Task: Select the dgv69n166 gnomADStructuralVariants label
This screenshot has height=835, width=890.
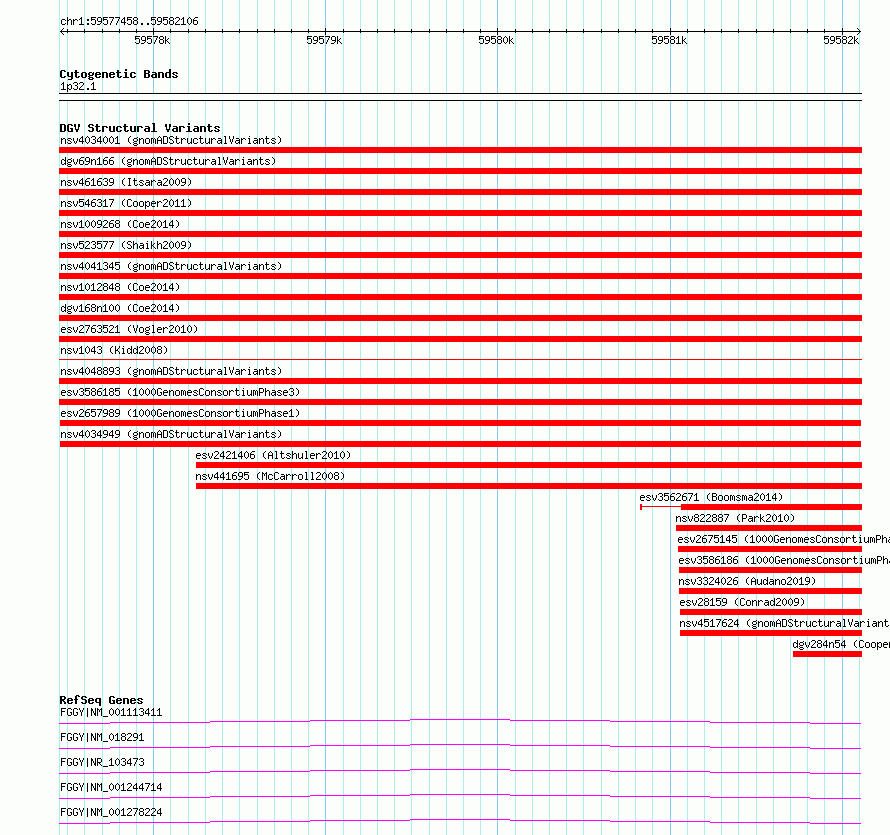Action: pyautogui.click(x=168, y=161)
